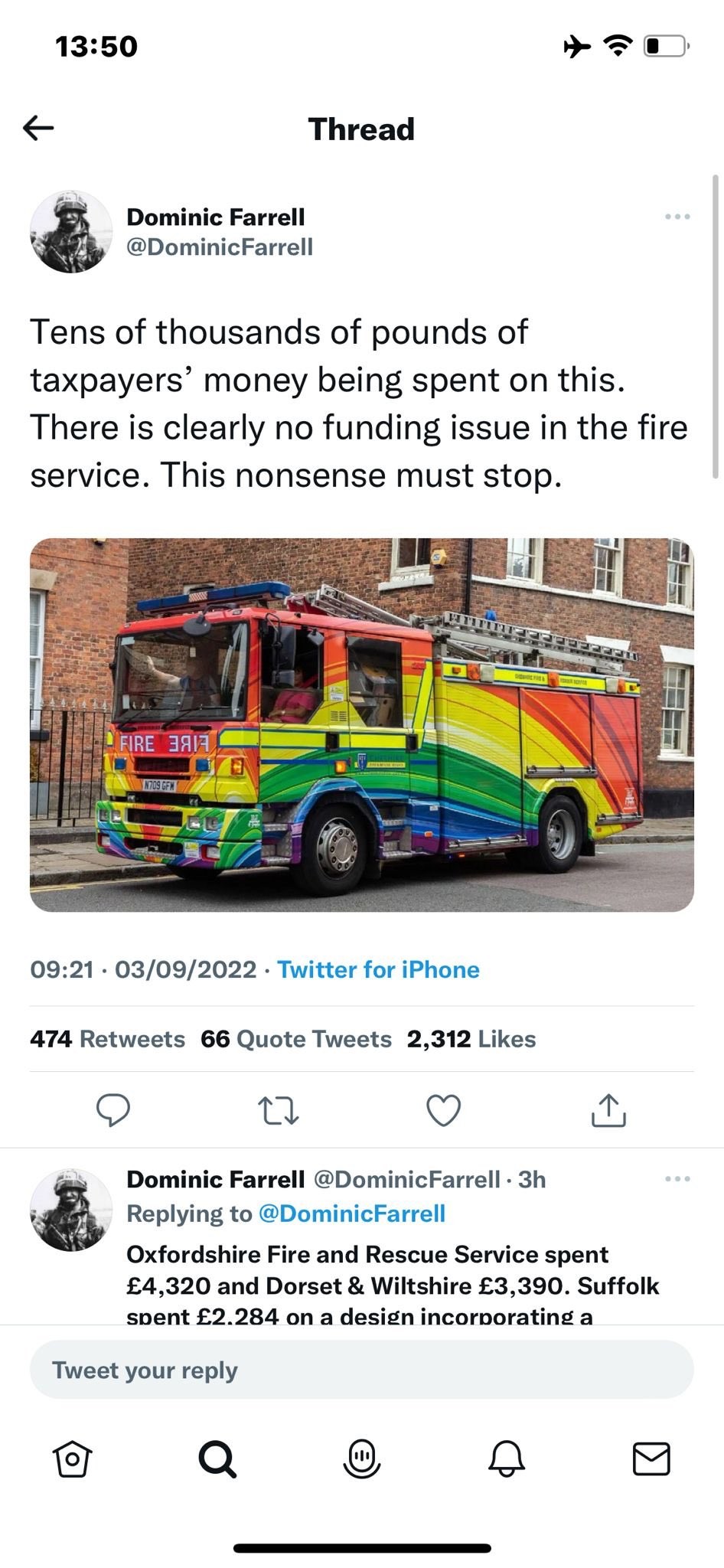This screenshot has height=1568, width=724.
Task: Open the Messages envelope icon
Action: coord(651,1459)
